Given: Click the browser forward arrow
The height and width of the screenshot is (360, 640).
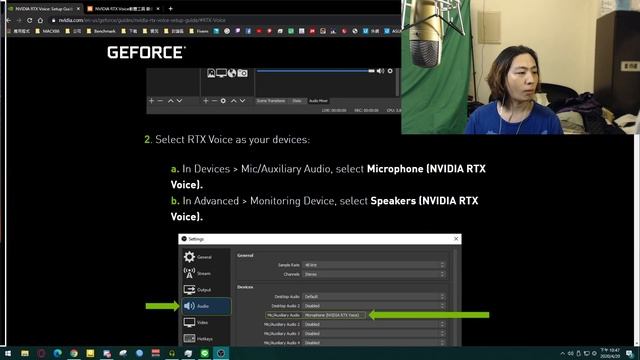Looking at the screenshot, I should 19,20.
